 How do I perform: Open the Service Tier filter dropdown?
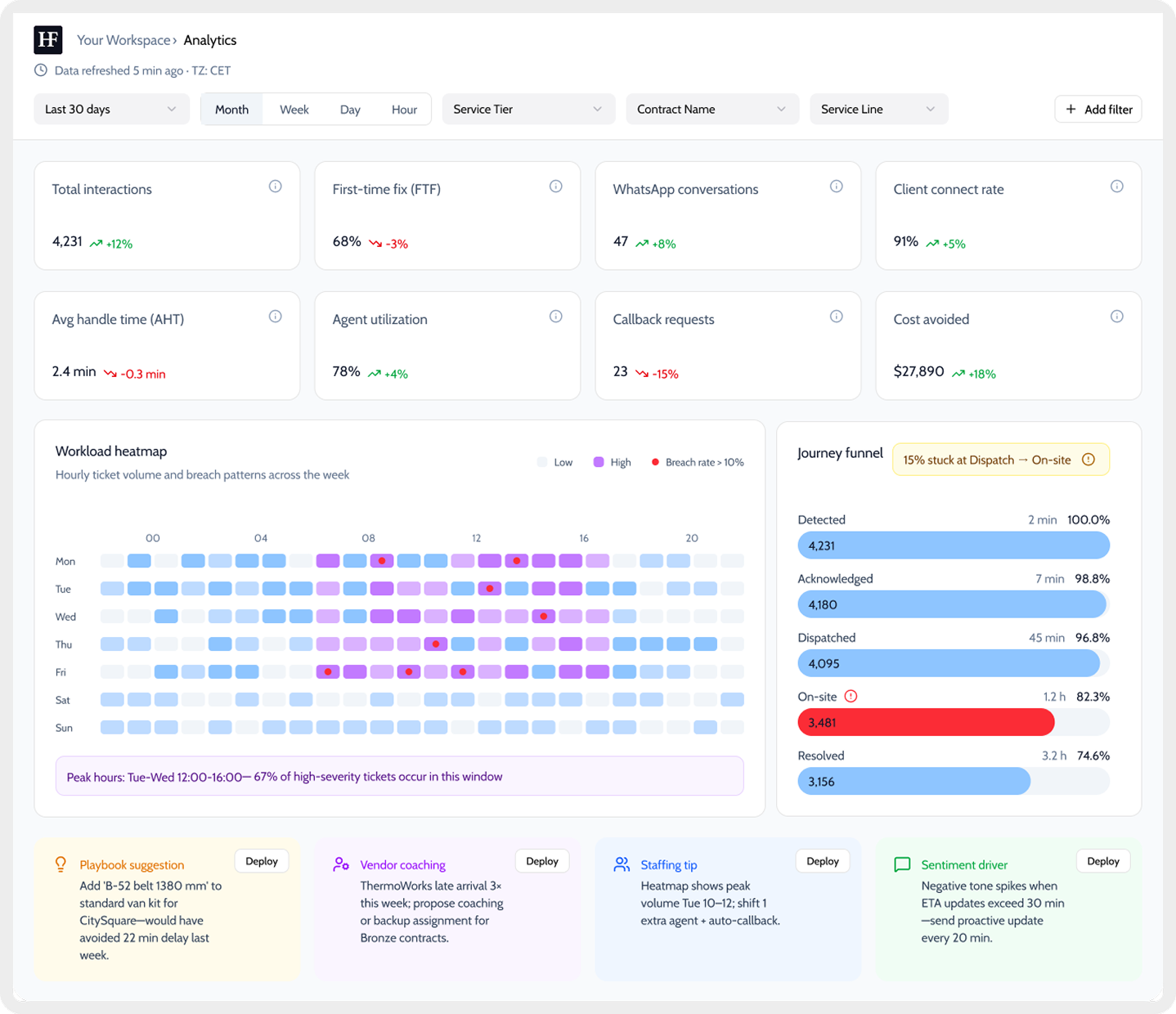528,109
